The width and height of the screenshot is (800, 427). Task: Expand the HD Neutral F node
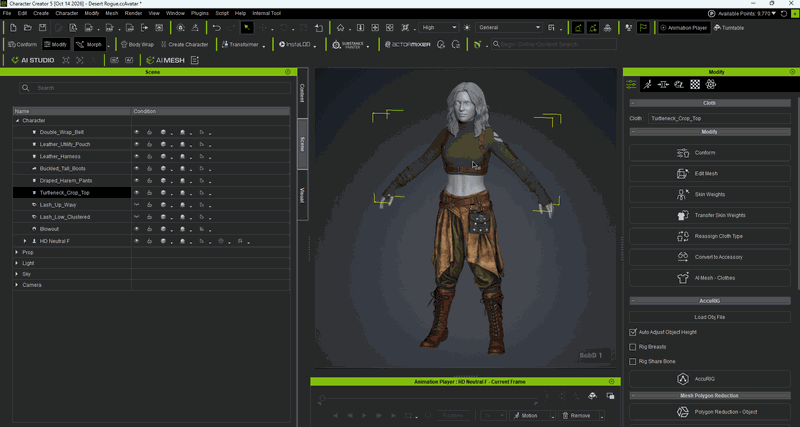point(24,241)
